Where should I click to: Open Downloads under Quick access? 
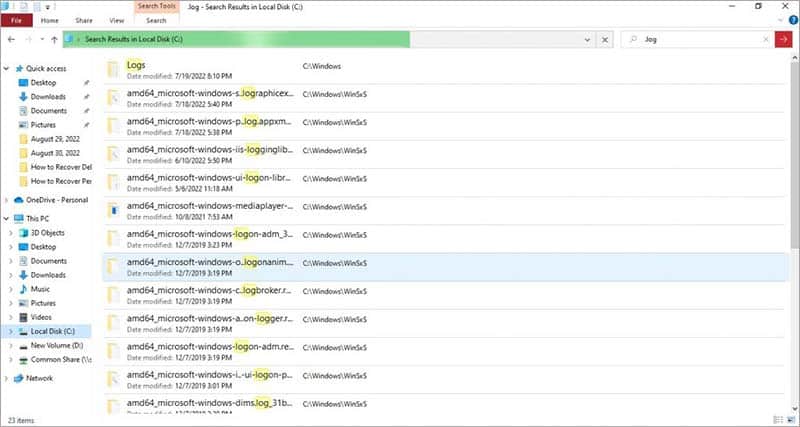[x=48, y=97]
